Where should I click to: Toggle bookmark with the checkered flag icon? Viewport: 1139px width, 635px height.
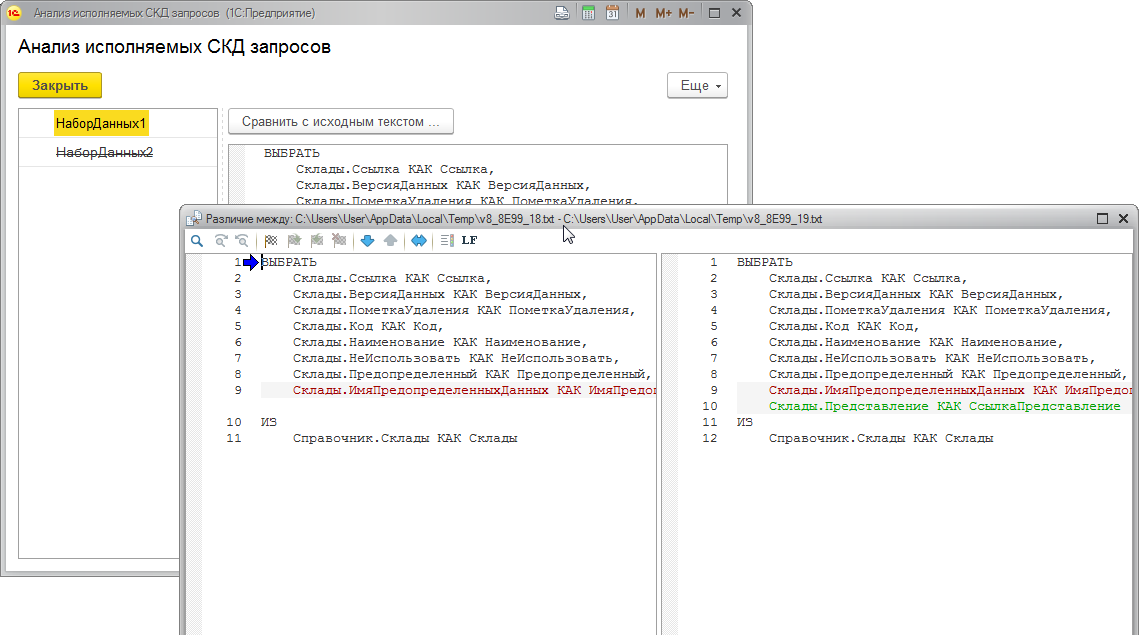tap(271, 240)
